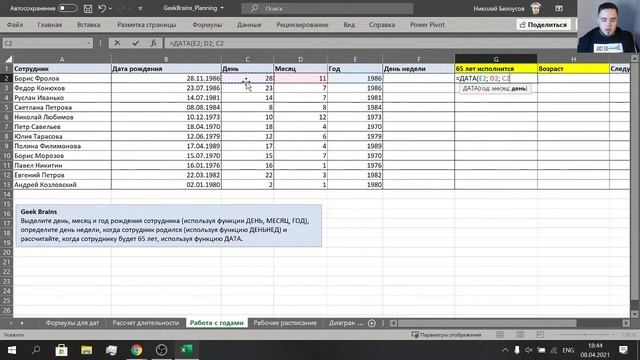Switch to the Разметка страницы tab
The image size is (640, 360).
pyautogui.click(x=147, y=25)
